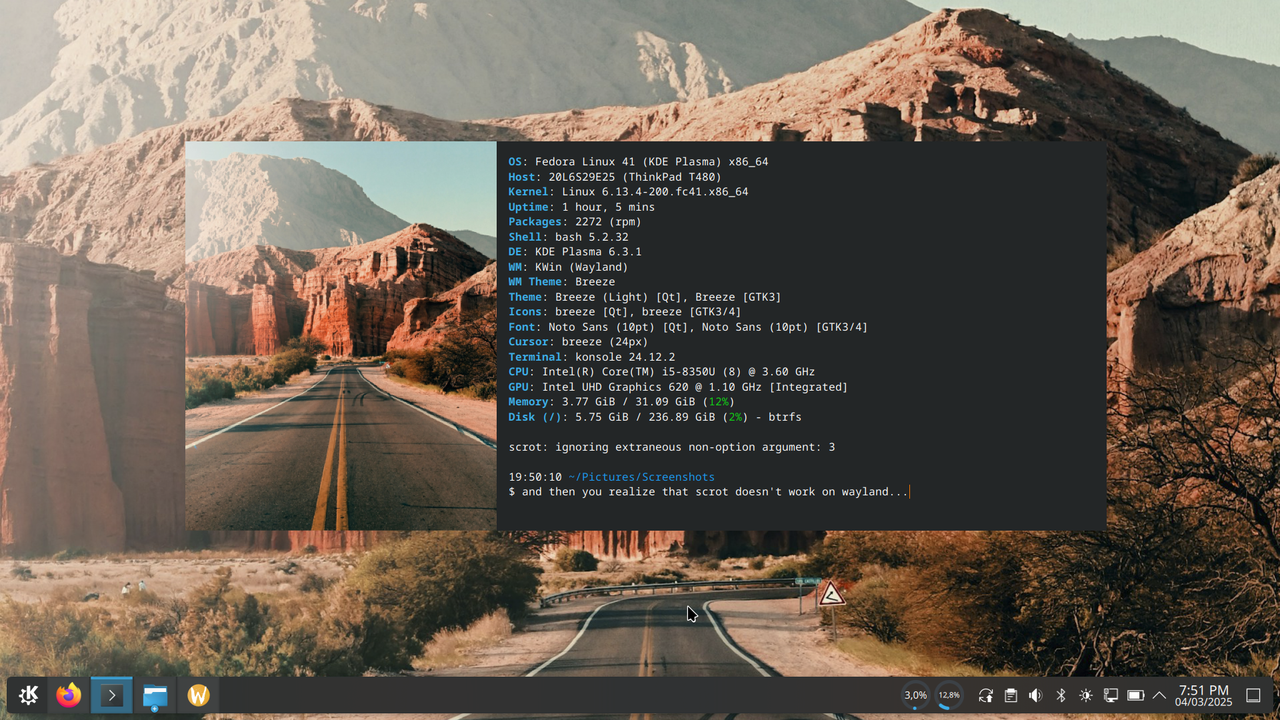Image resolution: width=1280 pixels, height=720 pixels.
Task: Click the "Host: 20L6S29E25 (ThinkPad T480)" line
Action: [614, 177]
